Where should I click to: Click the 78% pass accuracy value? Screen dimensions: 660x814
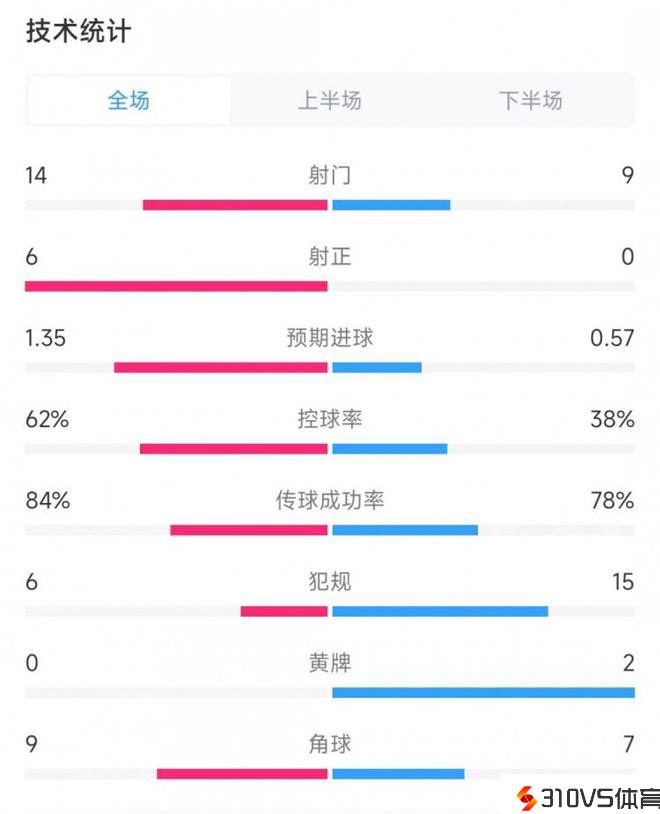tap(612, 500)
